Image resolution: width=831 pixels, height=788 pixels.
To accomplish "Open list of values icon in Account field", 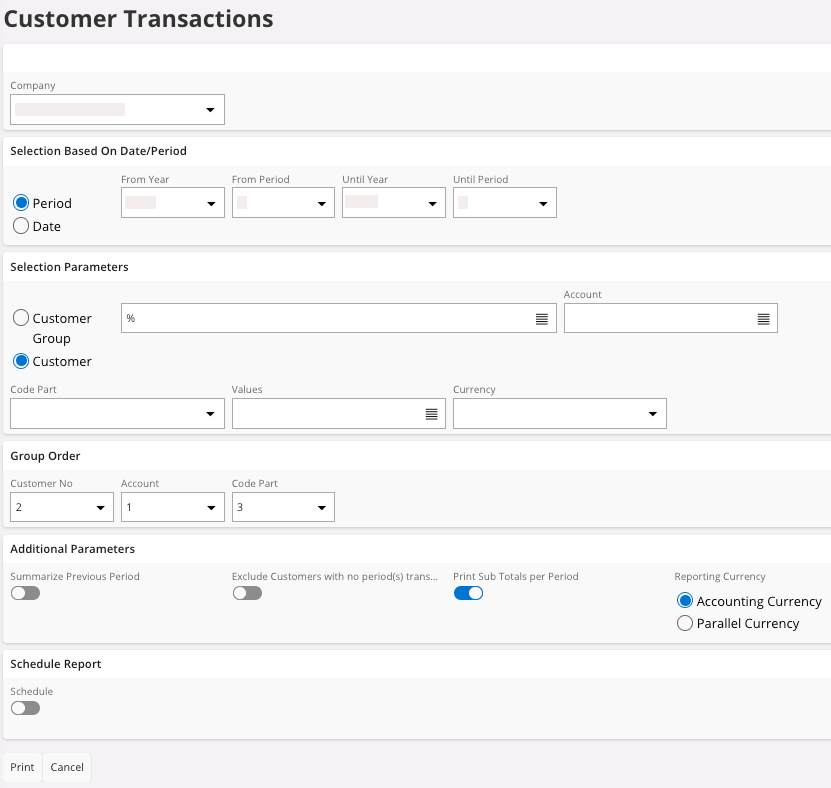I will point(763,319).
